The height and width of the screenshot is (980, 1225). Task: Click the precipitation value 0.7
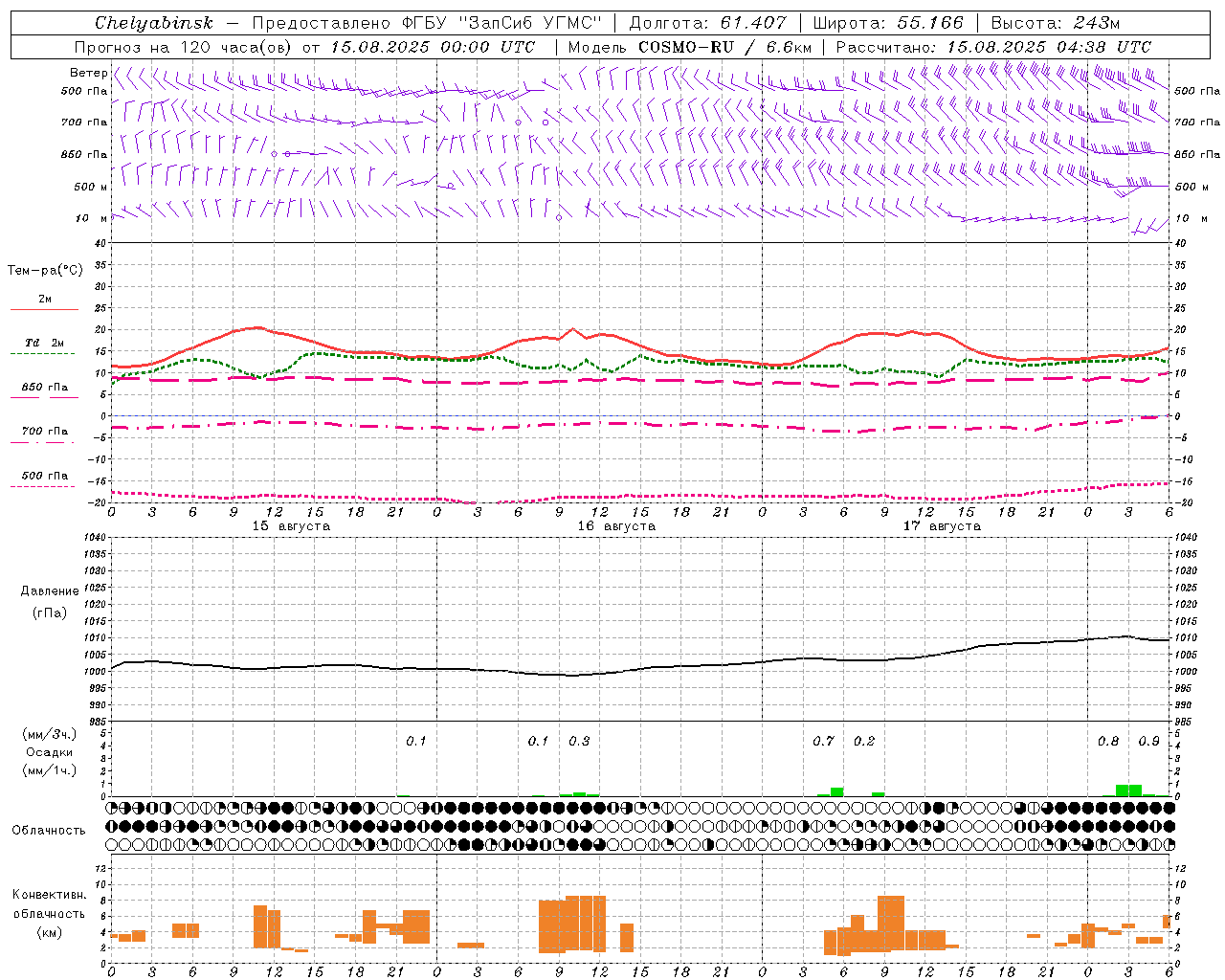coord(823,742)
